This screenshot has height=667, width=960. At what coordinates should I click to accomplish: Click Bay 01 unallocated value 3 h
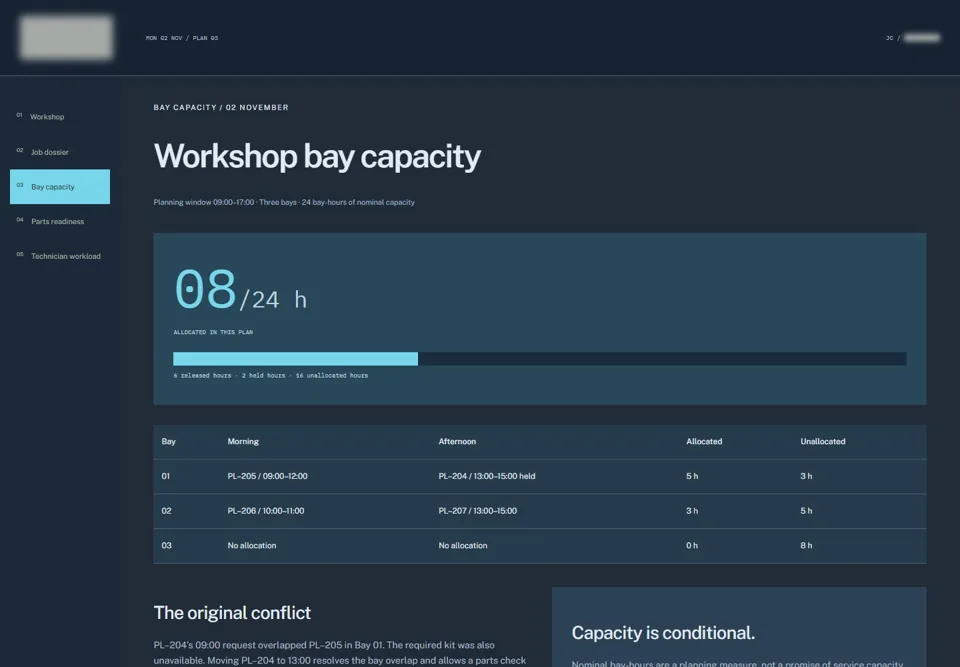click(806, 476)
